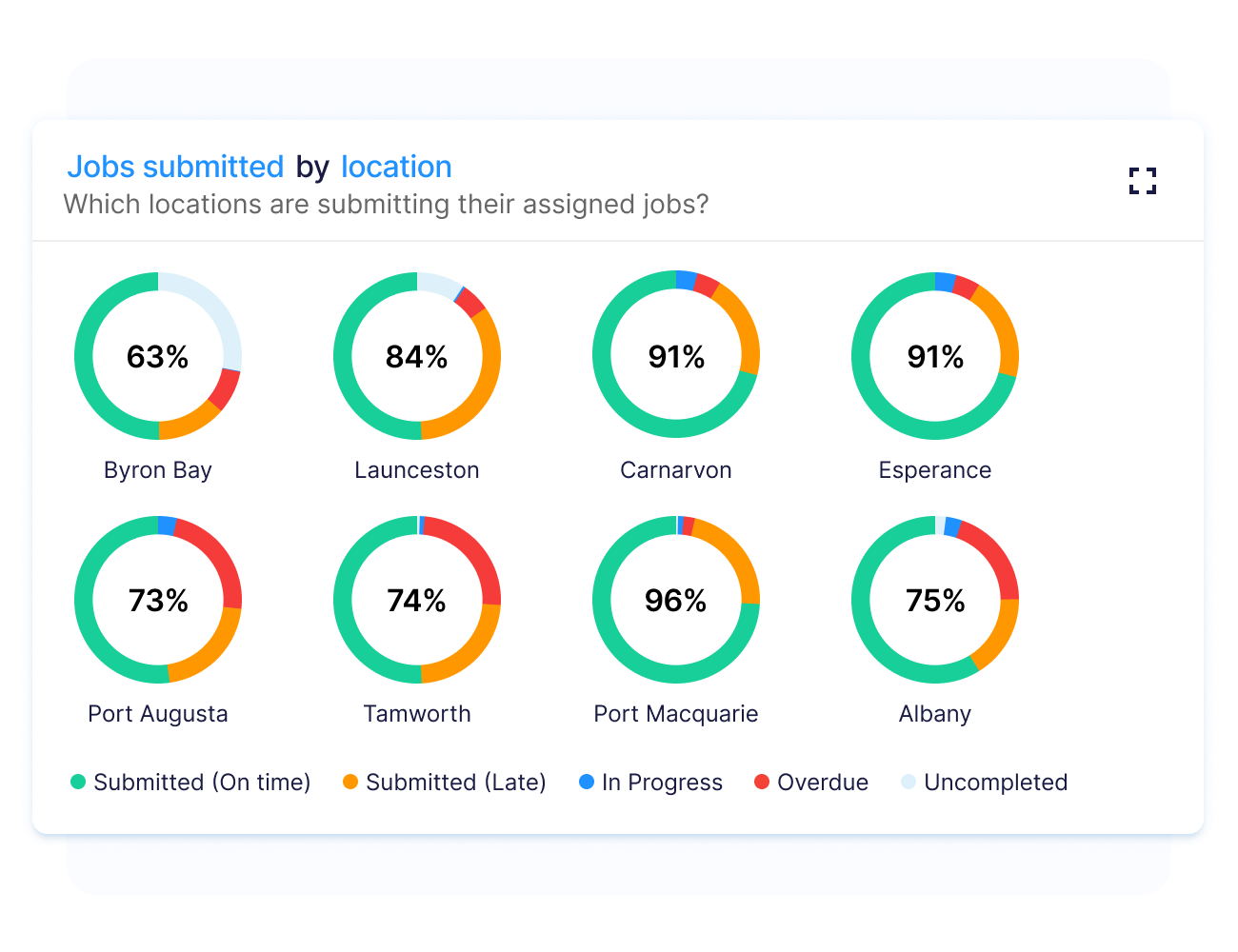Viewport: 1238px width, 952px height.
Task: Click the orange Submitted (Late) legend dot
Action: tap(350, 782)
